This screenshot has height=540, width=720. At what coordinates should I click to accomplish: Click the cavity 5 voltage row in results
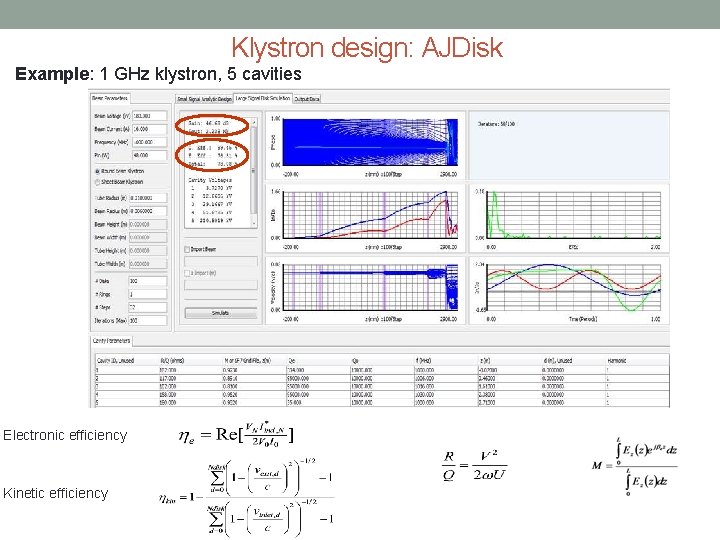[x=212, y=221]
